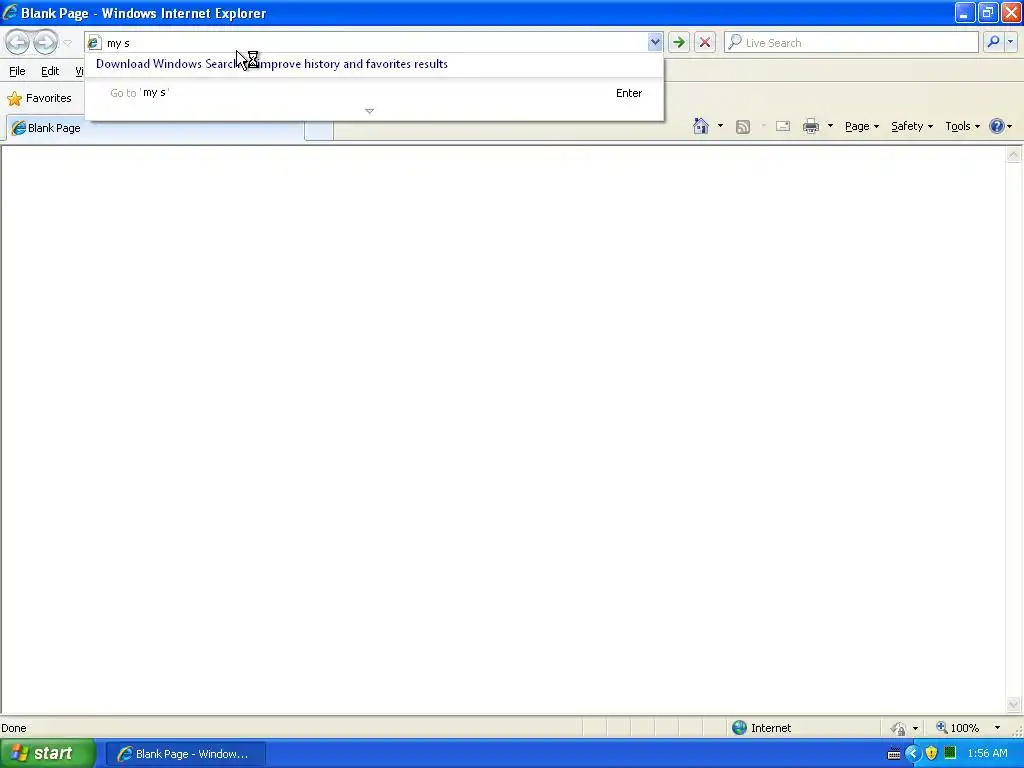
Task: Click the page icon in the address bar
Action: 94,42
